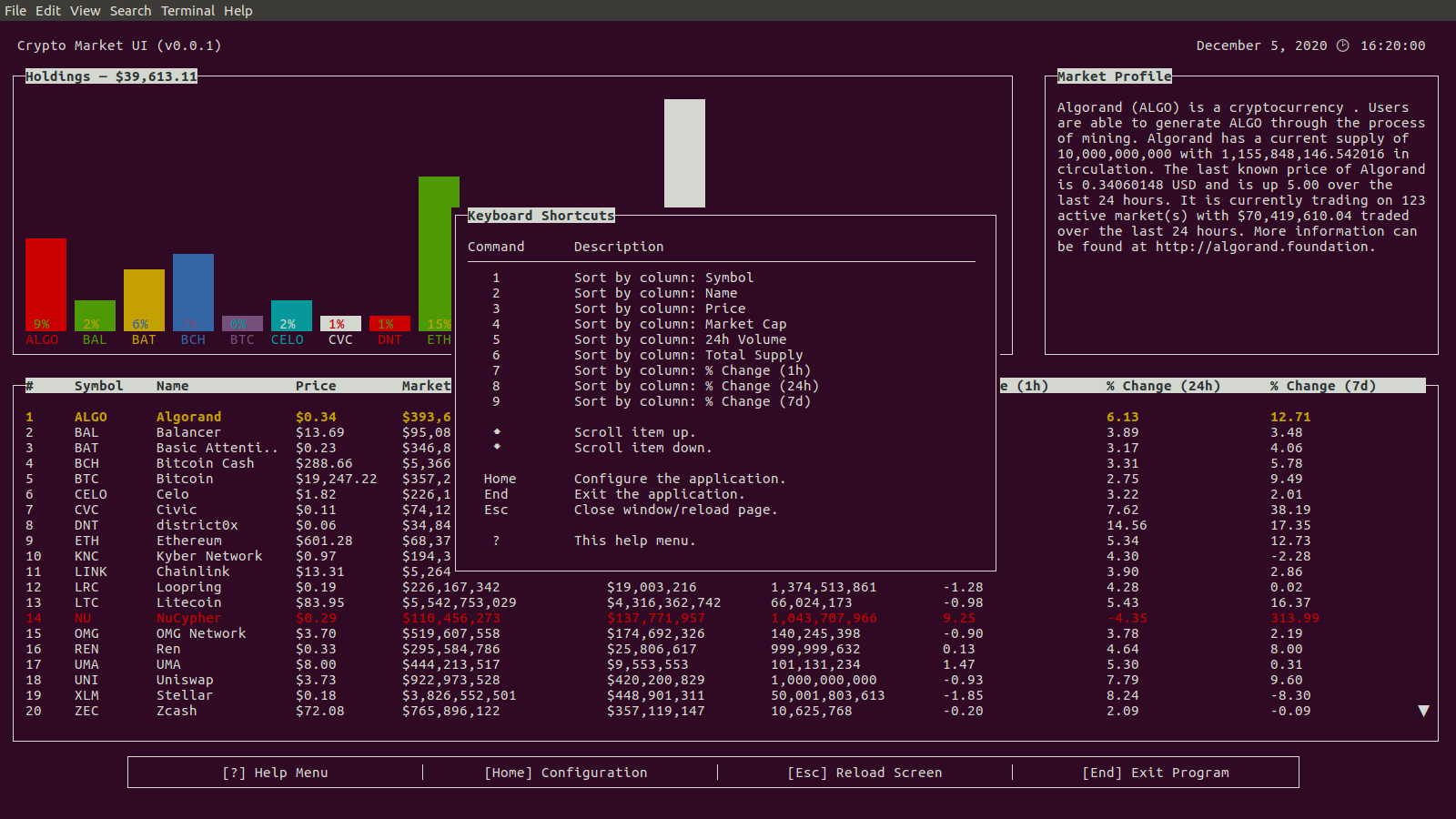Sort by % Change (7d) header

point(1323,386)
